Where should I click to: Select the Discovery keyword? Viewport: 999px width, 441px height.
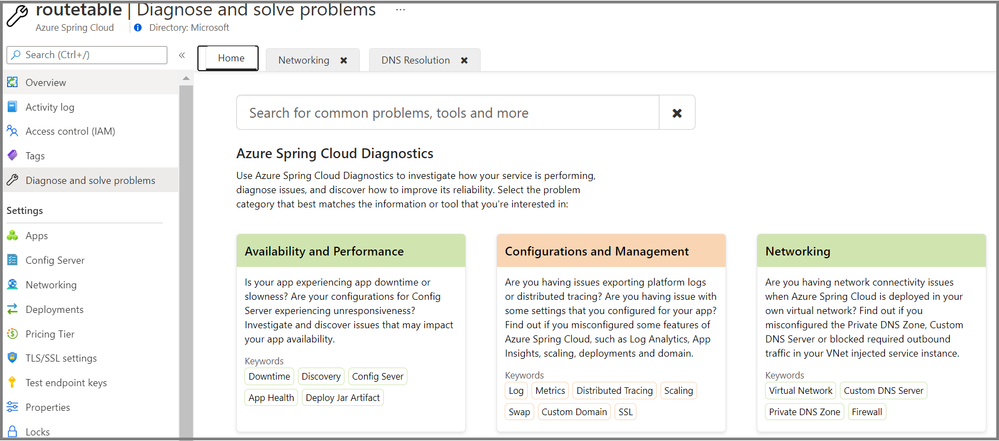click(321, 377)
